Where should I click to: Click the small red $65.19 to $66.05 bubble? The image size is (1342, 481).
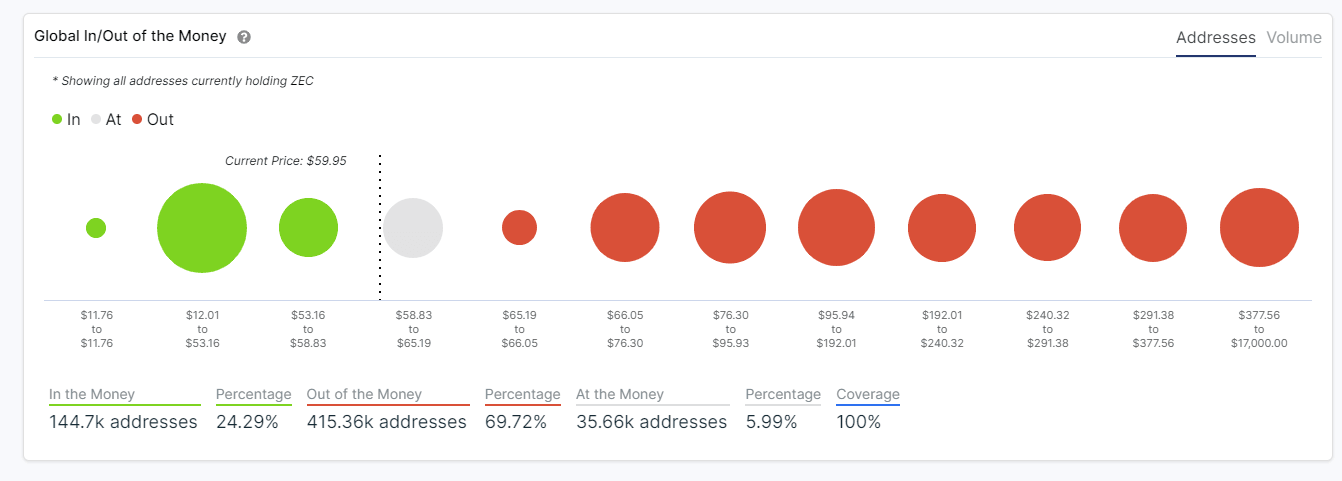(x=519, y=227)
